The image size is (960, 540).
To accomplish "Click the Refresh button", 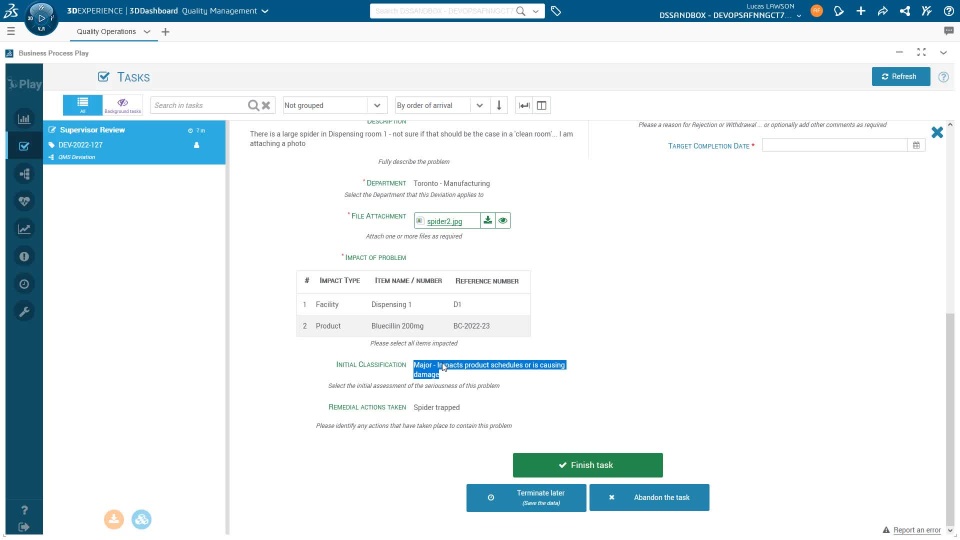I will [901, 77].
